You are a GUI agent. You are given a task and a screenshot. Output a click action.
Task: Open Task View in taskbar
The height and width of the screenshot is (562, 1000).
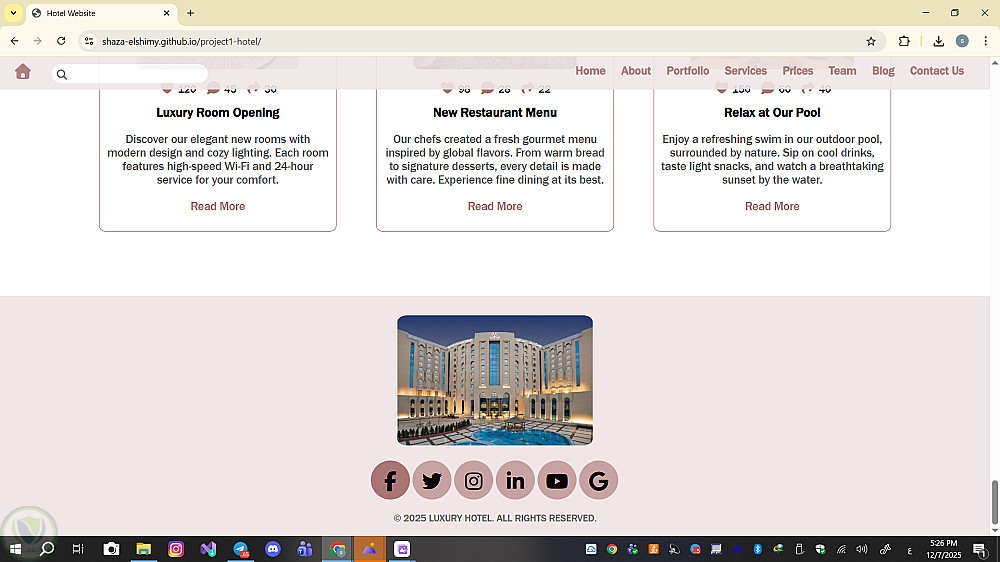pos(78,549)
